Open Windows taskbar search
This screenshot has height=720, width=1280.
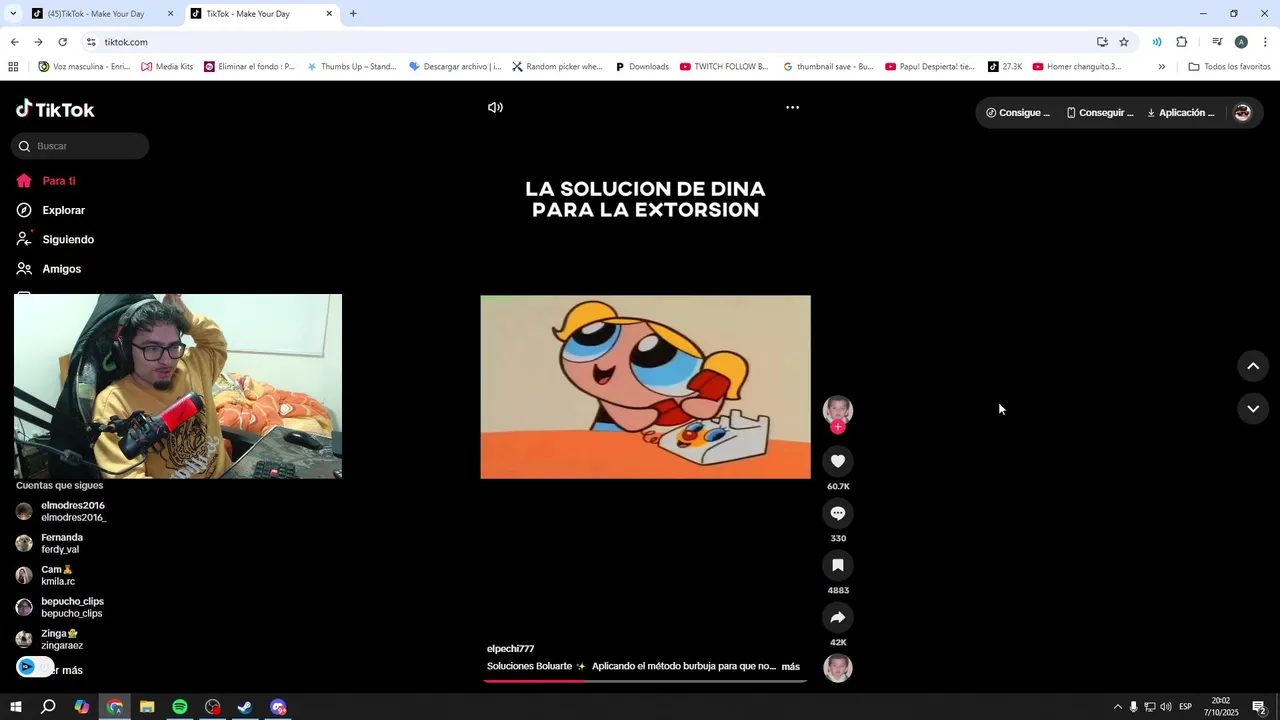pyautogui.click(x=48, y=707)
